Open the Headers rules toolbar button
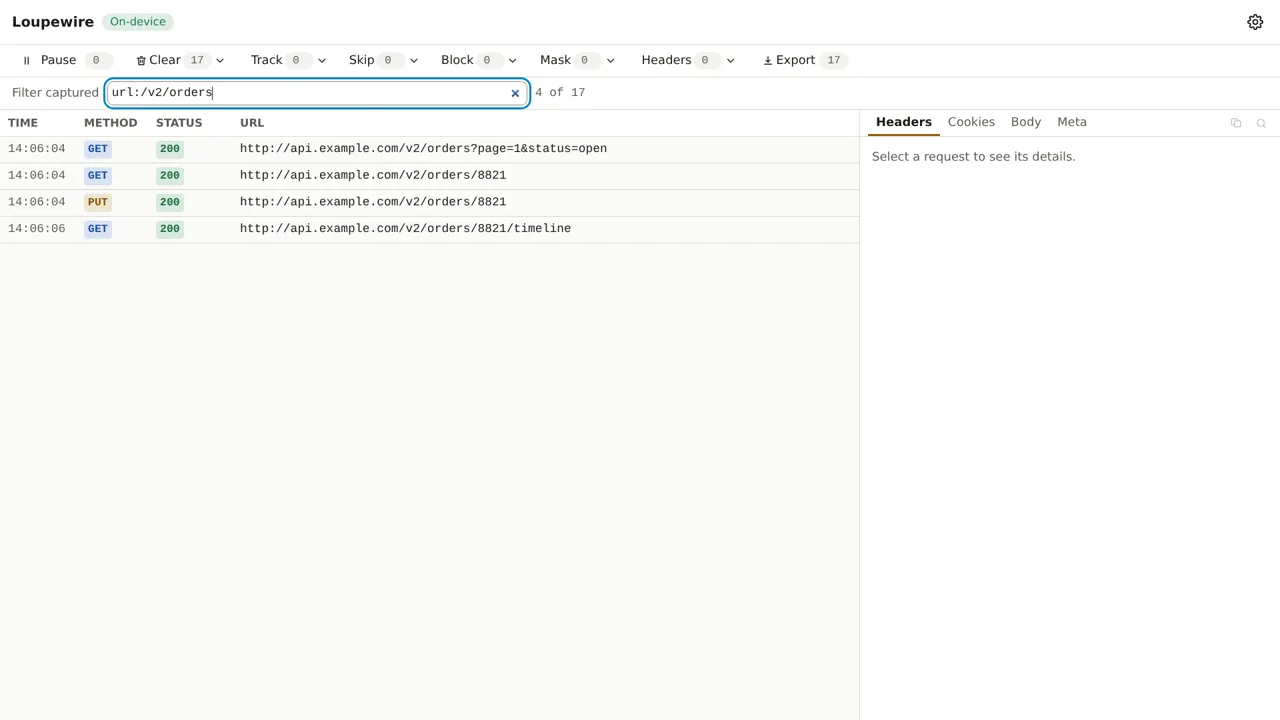Viewport: 1280px width, 720px height. coord(679,60)
